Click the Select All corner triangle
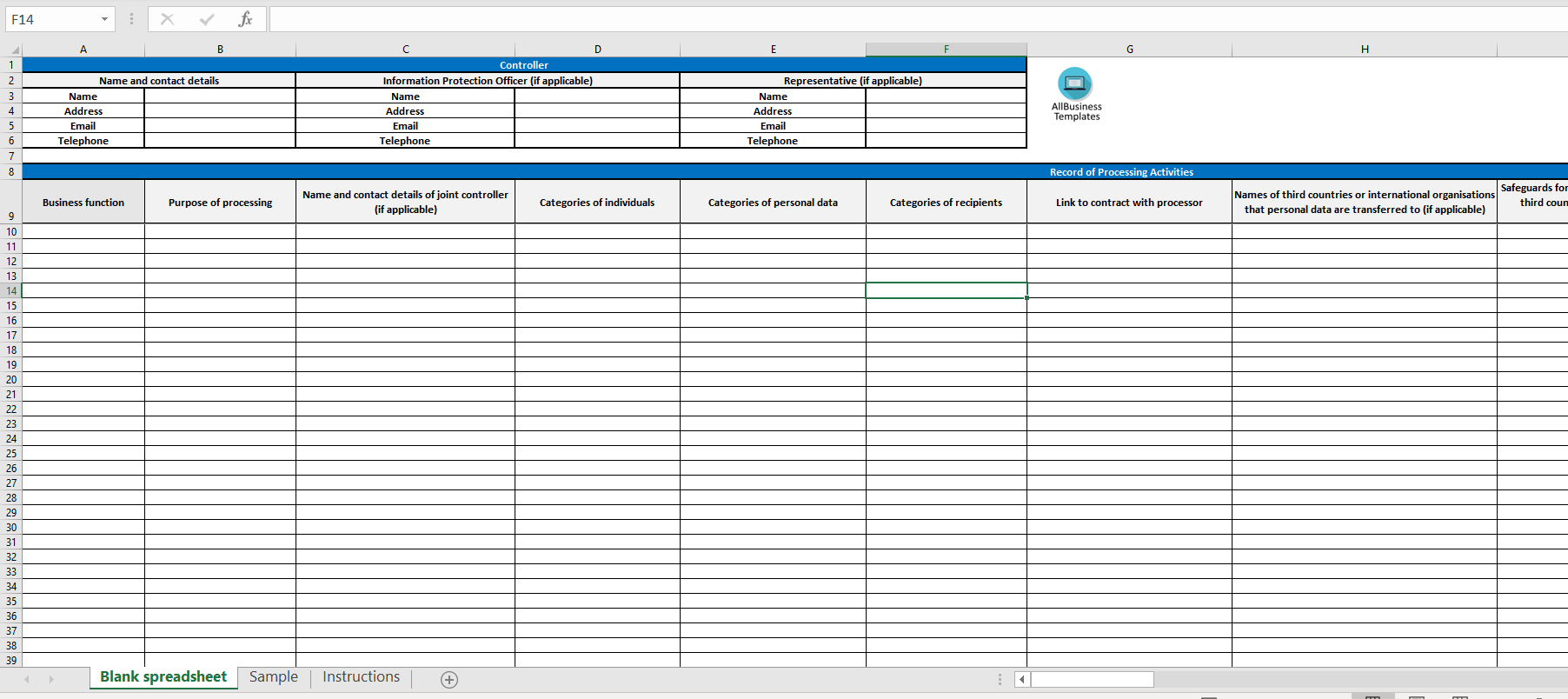Viewport: 1568px width, 699px height. pyautogui.click(x=14, y=50)
